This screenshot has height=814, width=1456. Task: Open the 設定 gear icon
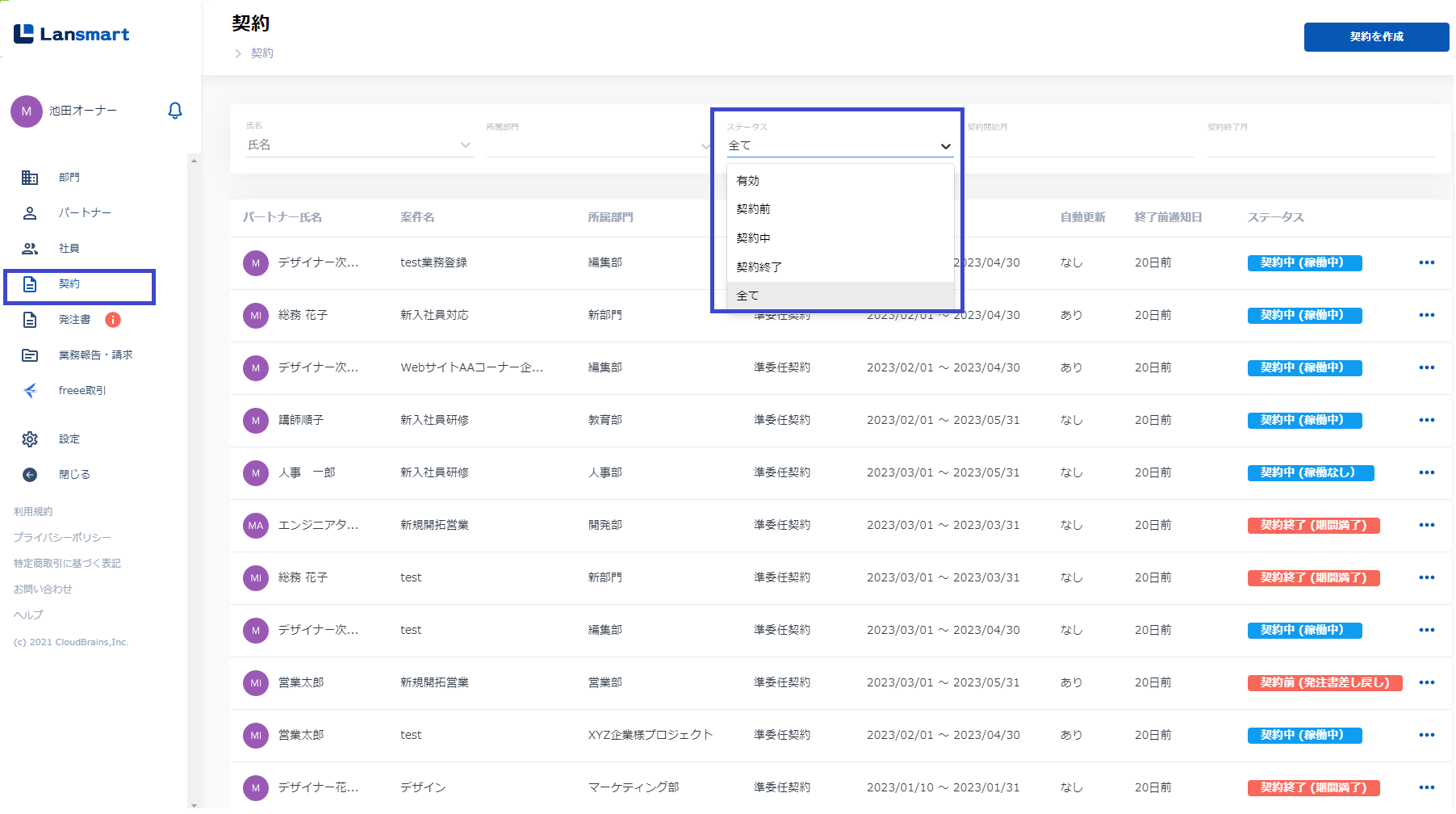[x=30, y=439]
